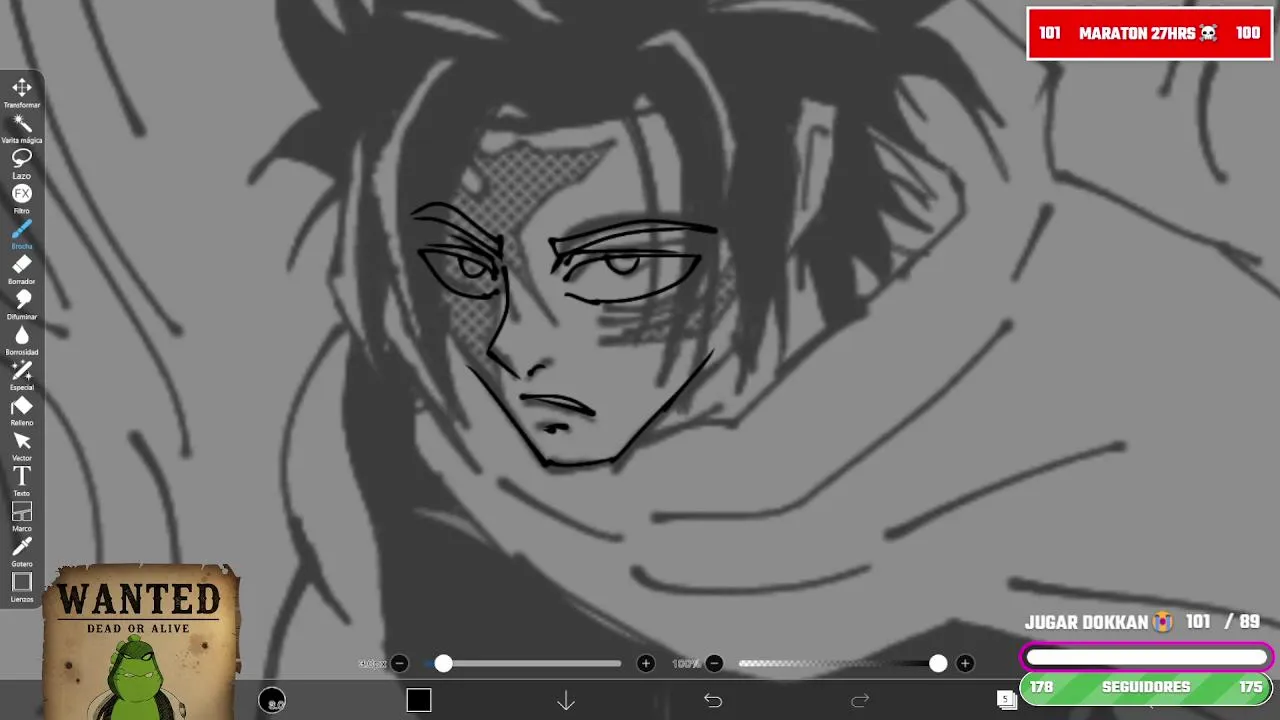Click the brush thickness slider track
Image resolution: width=1280 pixels, height=720 pixels.
coord(523,663)
